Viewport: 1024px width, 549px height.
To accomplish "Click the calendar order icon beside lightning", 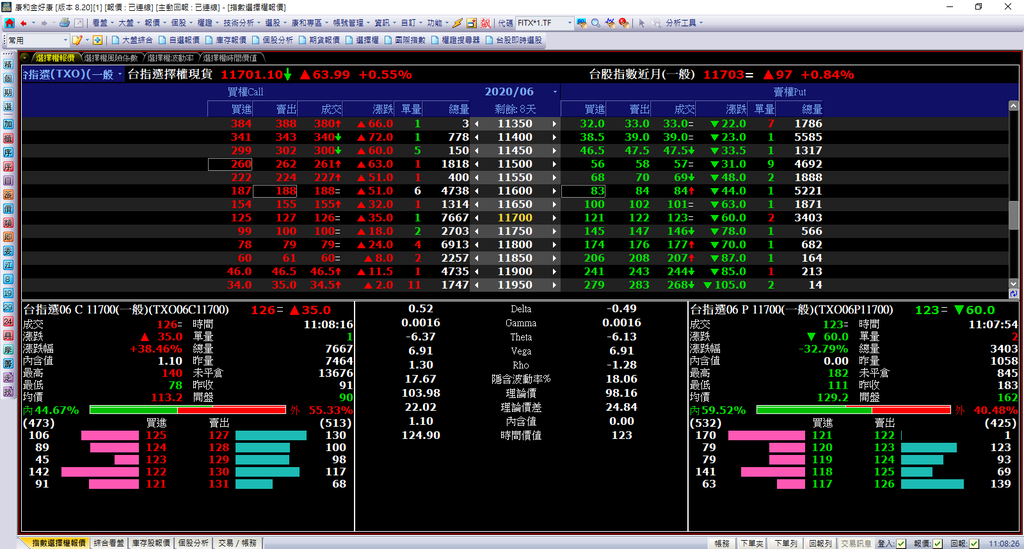I will (472, 23).
